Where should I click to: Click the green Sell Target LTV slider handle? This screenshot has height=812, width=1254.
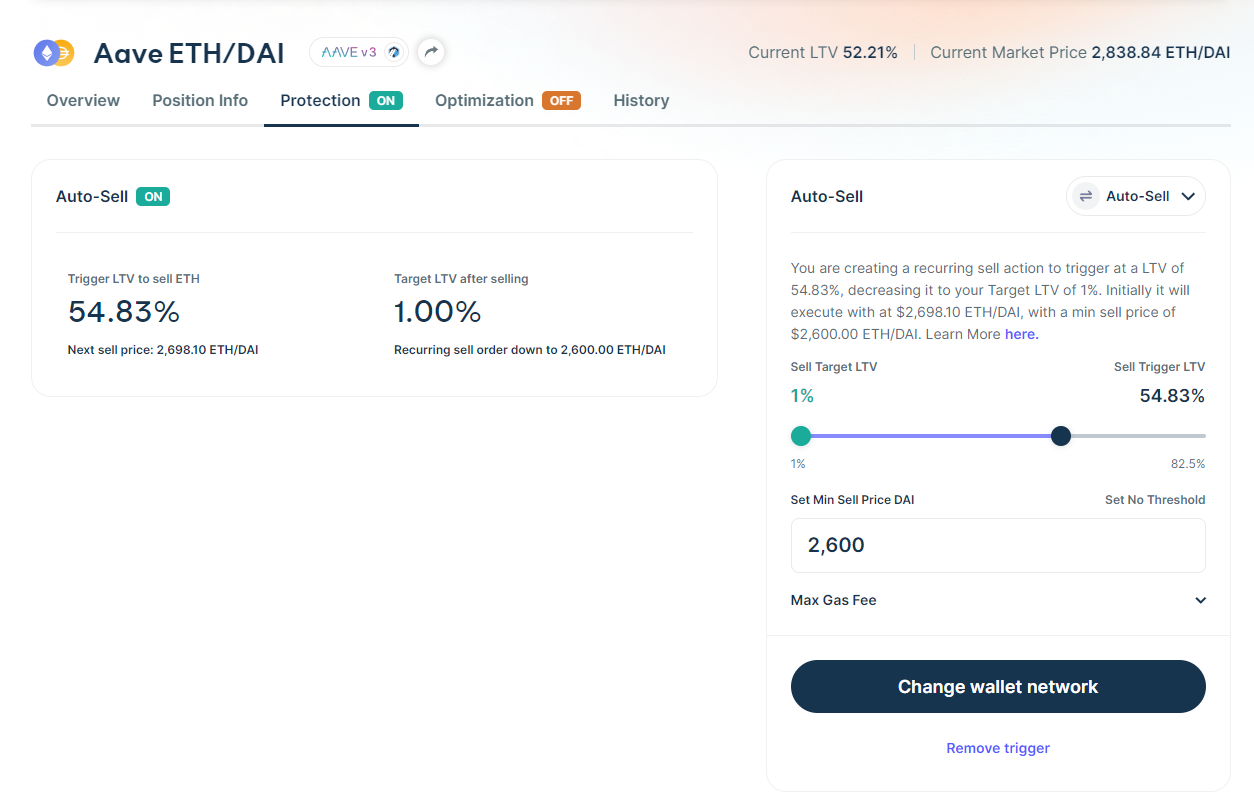pyautogui.click(x=801, y=436)
